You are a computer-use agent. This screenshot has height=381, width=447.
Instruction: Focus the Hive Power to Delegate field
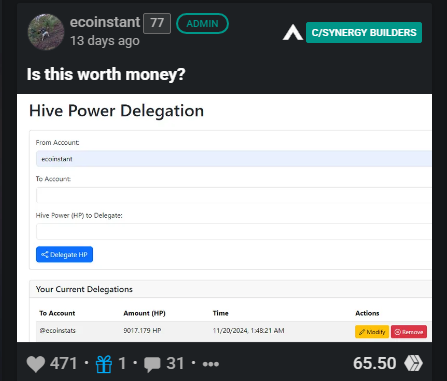[234, 231]
